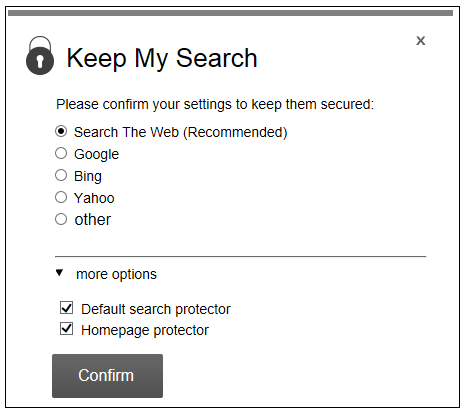Screen dimensions: 465x414
Task: Collapse the more options disclosure triangle
Action: point(59,273)
